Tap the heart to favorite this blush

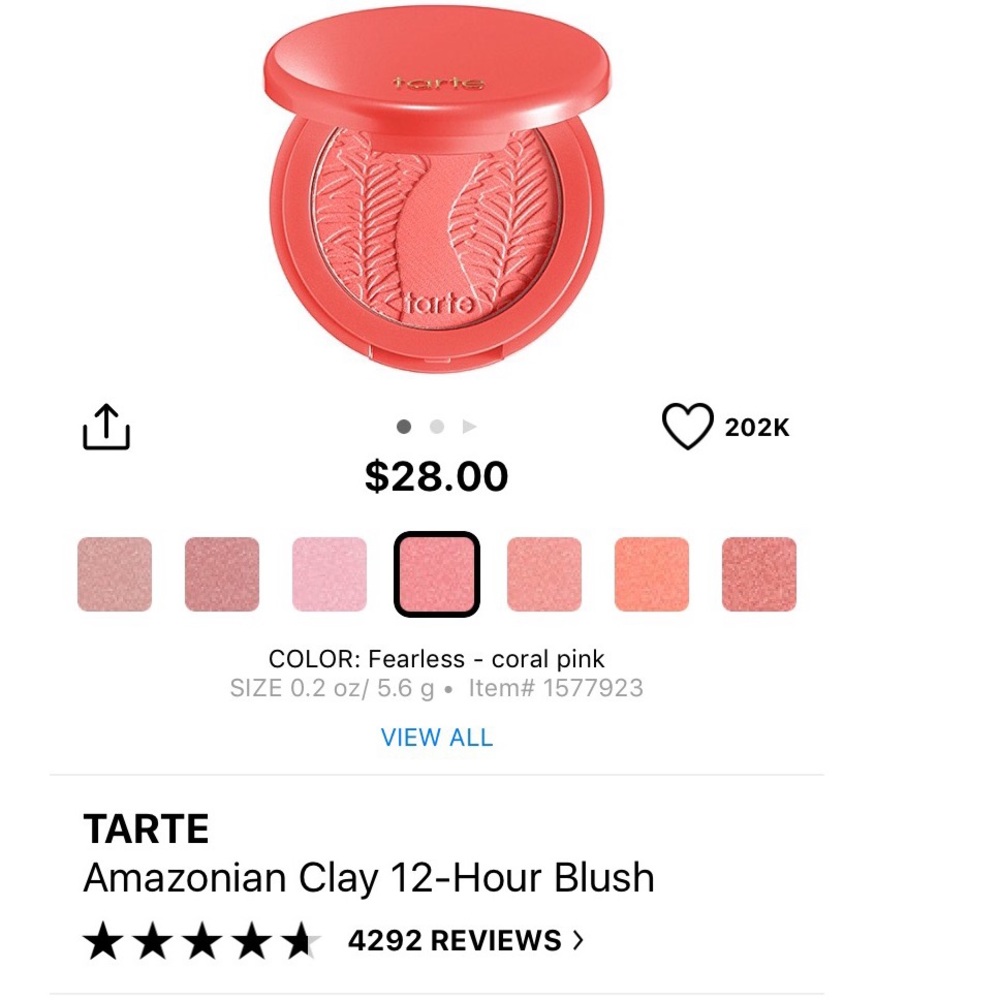[687, 426]
